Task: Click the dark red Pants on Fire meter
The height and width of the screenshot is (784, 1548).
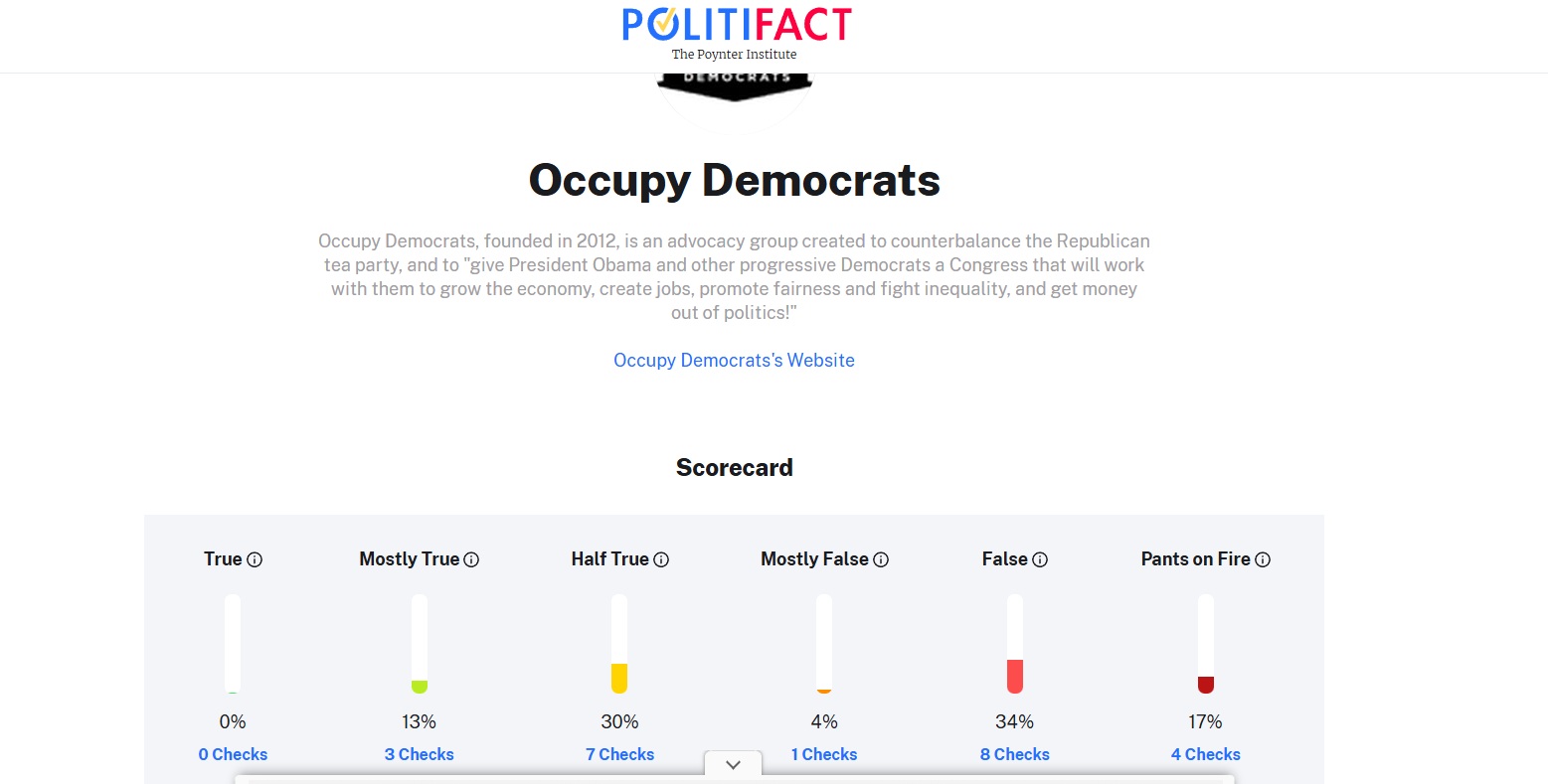Action: (1206, 684)
